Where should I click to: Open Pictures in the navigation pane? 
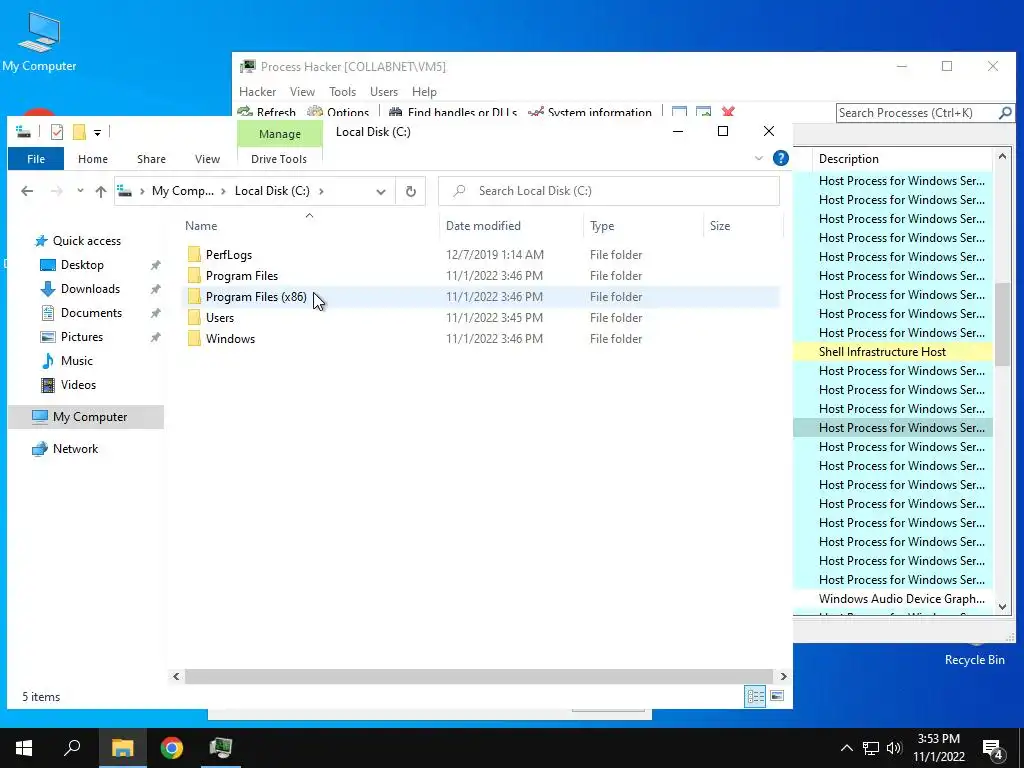tap(82, 337)
